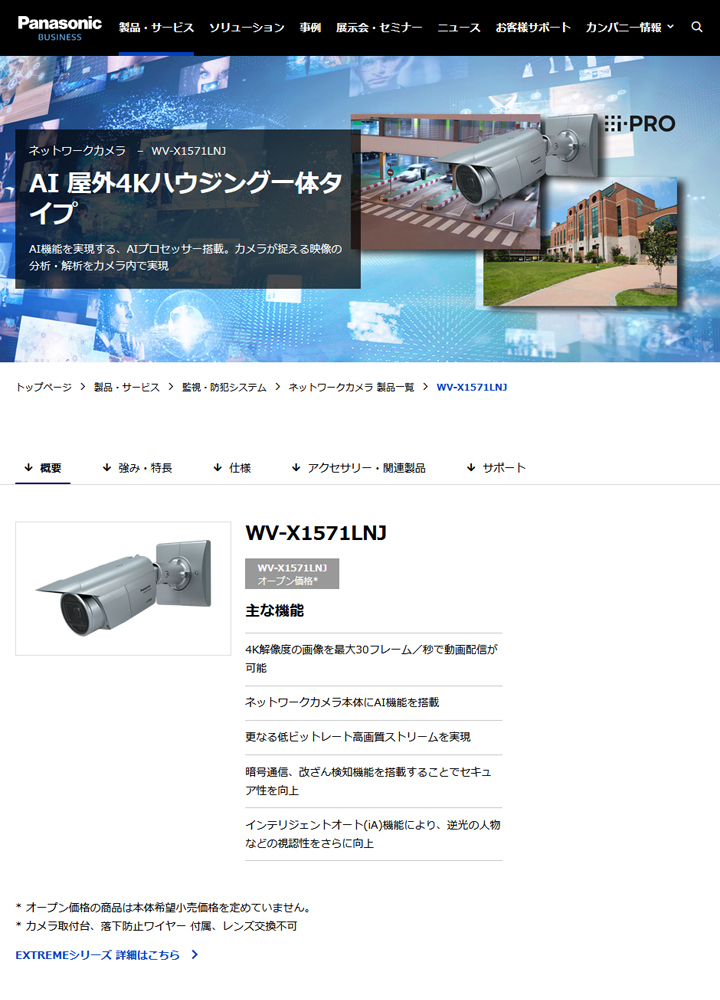Jump to サポート section tab
Image resolution: width=720 pixels, height=1000 pixels.
pyautogui.click(x=496, y=468)
